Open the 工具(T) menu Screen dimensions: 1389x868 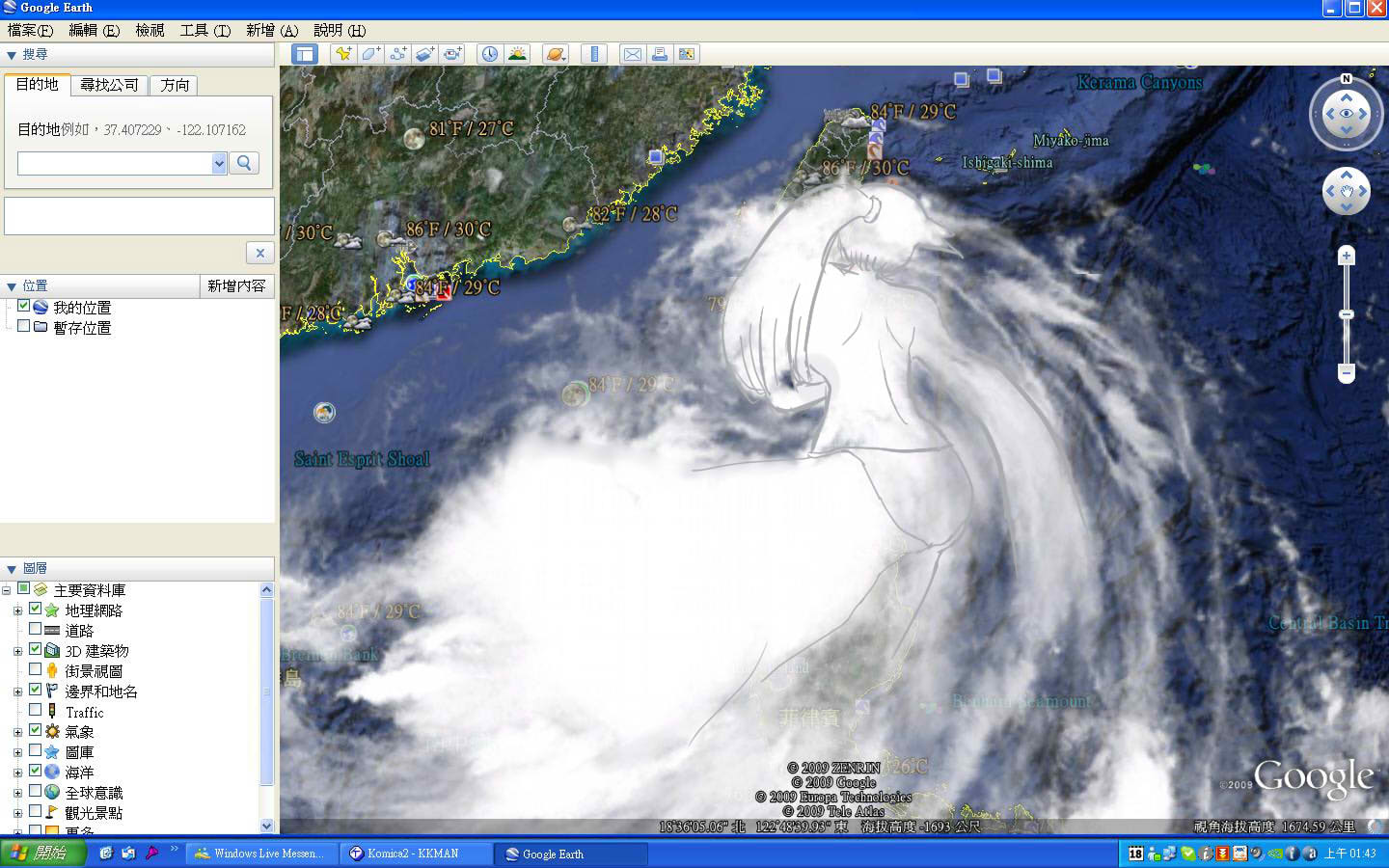pos(205,30)
